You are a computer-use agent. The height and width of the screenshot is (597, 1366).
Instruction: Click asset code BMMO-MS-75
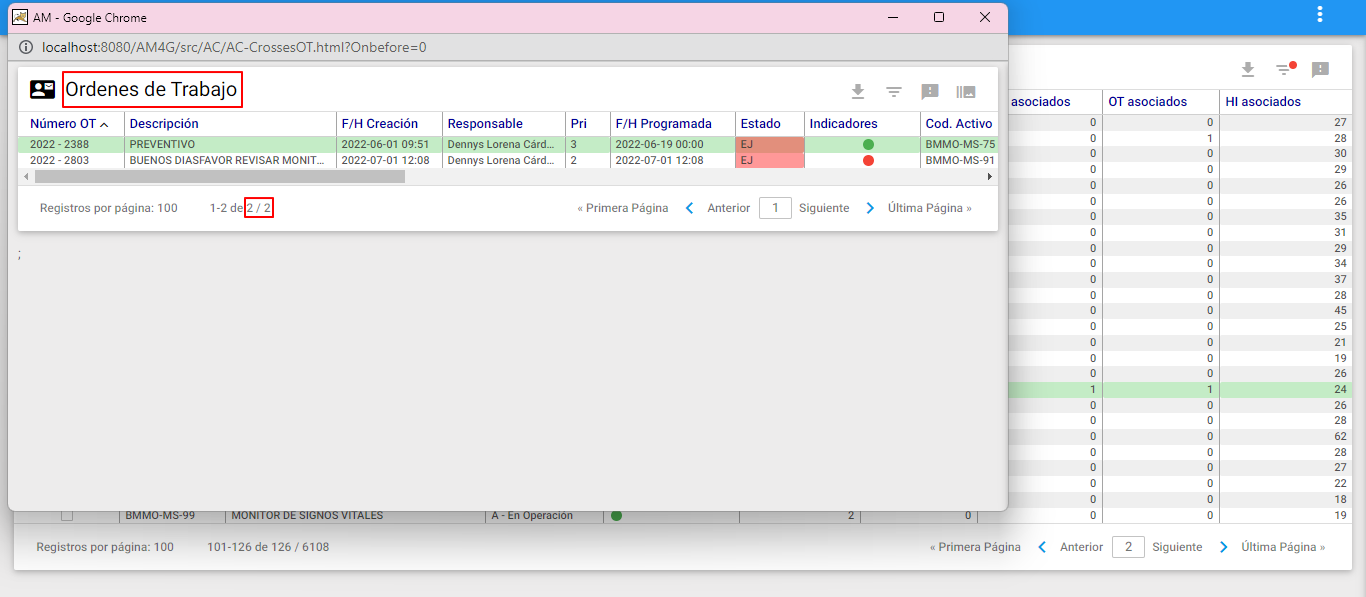pyautogui.click(x=960, y=144)
